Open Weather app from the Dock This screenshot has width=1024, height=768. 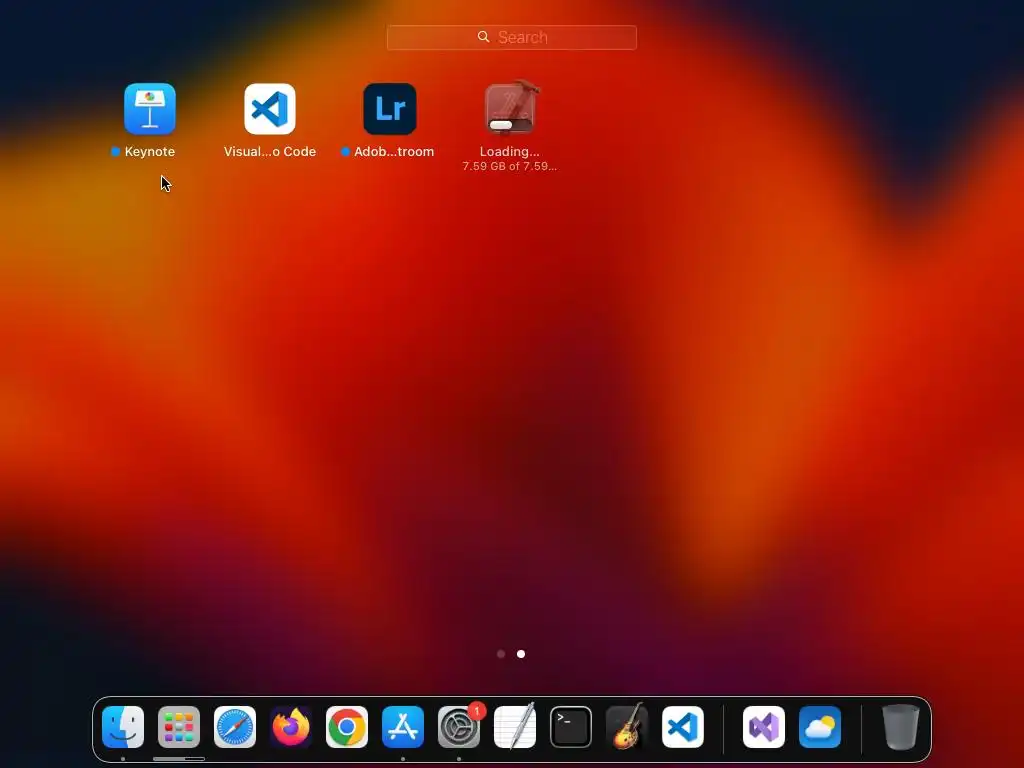pyautogui.click(x=820, y=727)
